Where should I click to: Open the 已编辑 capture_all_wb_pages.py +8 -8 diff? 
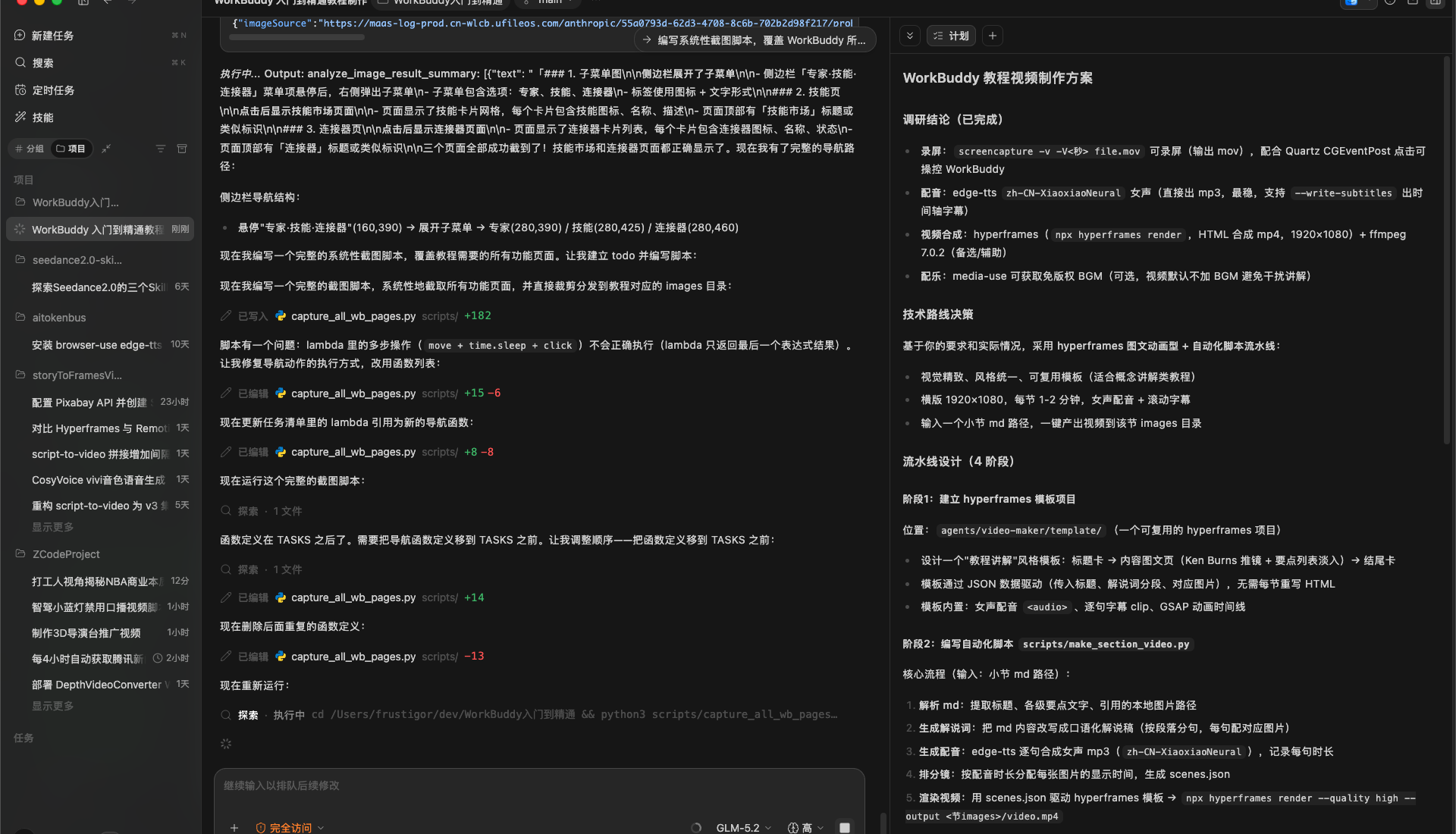pyautogui.click(x=356, y=452)
